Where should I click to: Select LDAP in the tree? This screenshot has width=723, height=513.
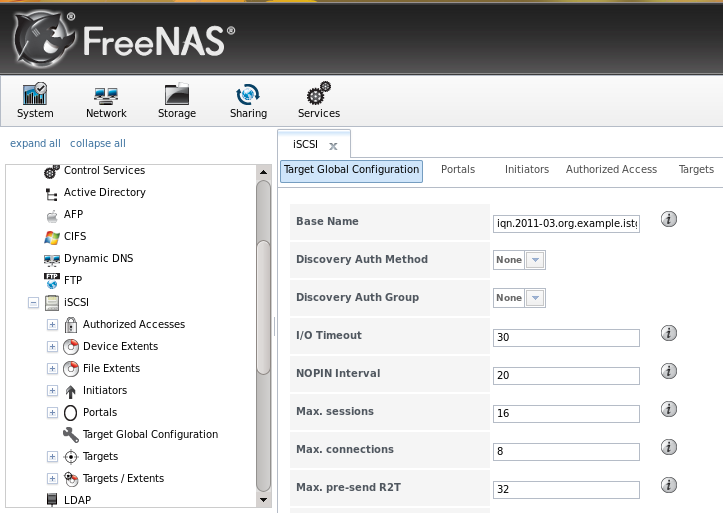pyautogui.click(x=77, y=500)
